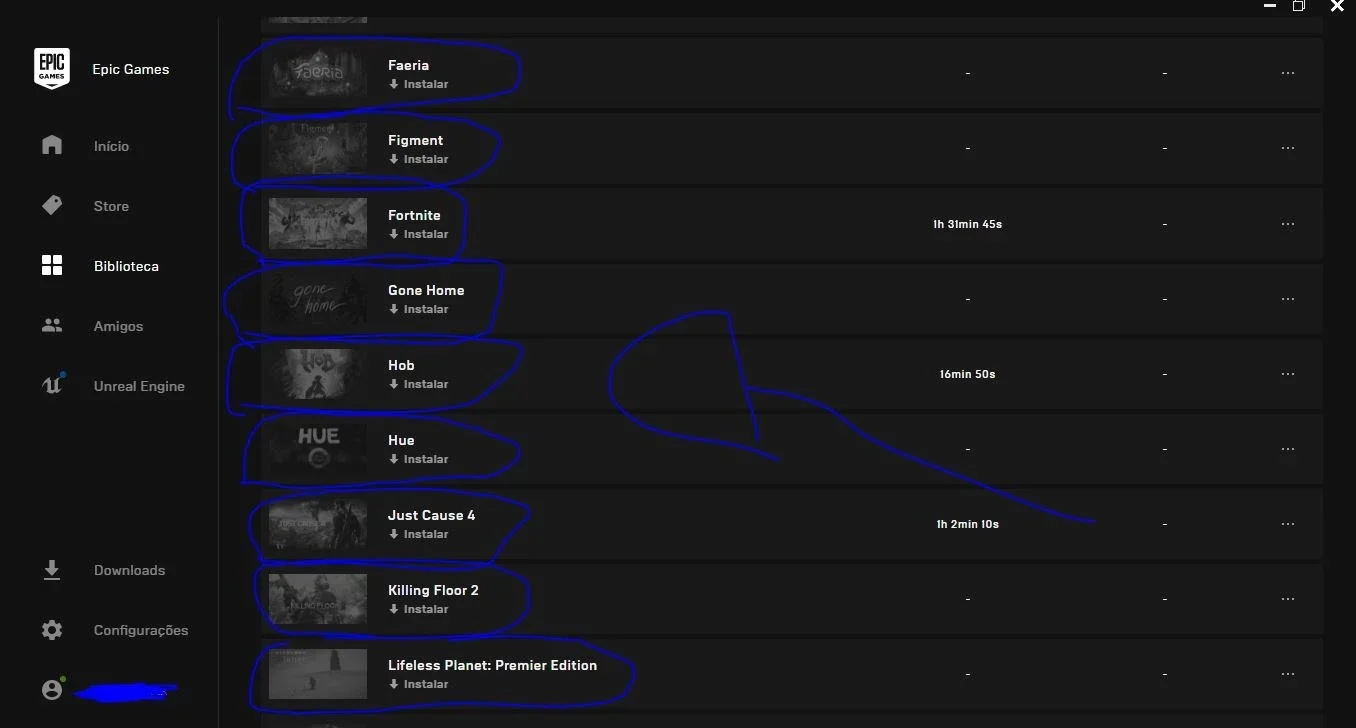1356x728 pixels.
Task: Open the Início home icon
Action: click(x=52, y=146)
